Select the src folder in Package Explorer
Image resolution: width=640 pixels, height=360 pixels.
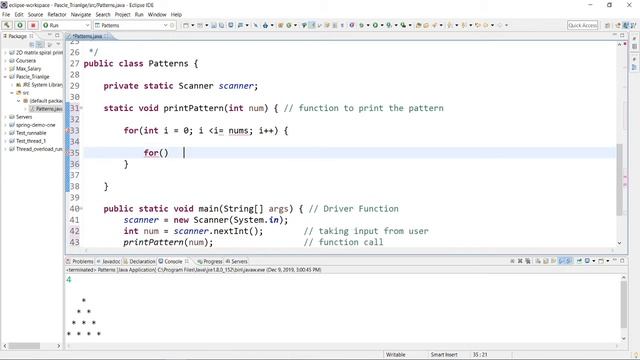22,93
